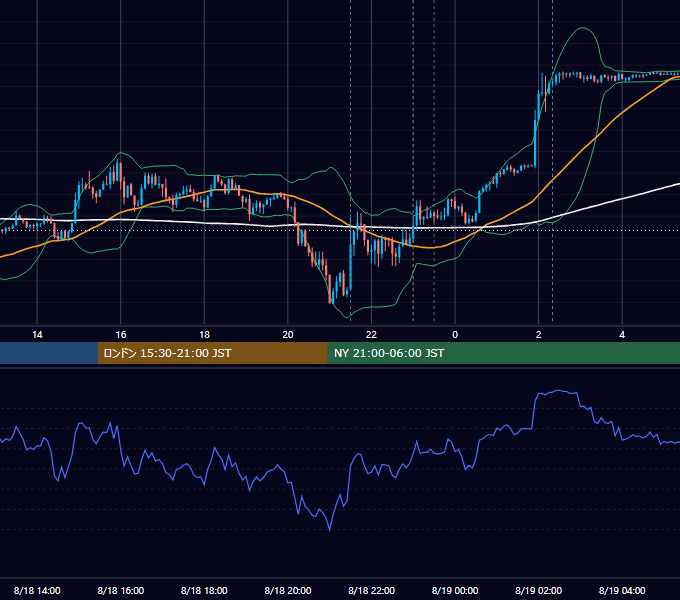Click the 8/18 18:00 label on the lower time axis

pos(204,590)
